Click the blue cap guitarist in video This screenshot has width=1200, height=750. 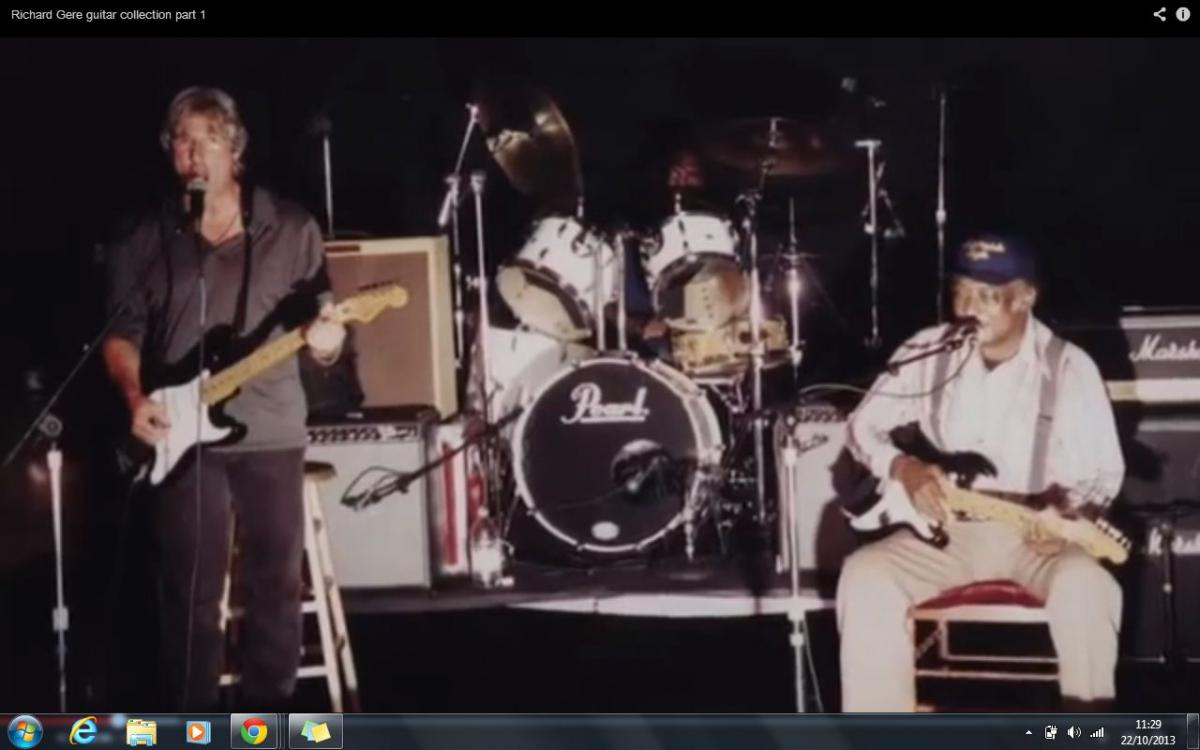[x=980, y=450]
